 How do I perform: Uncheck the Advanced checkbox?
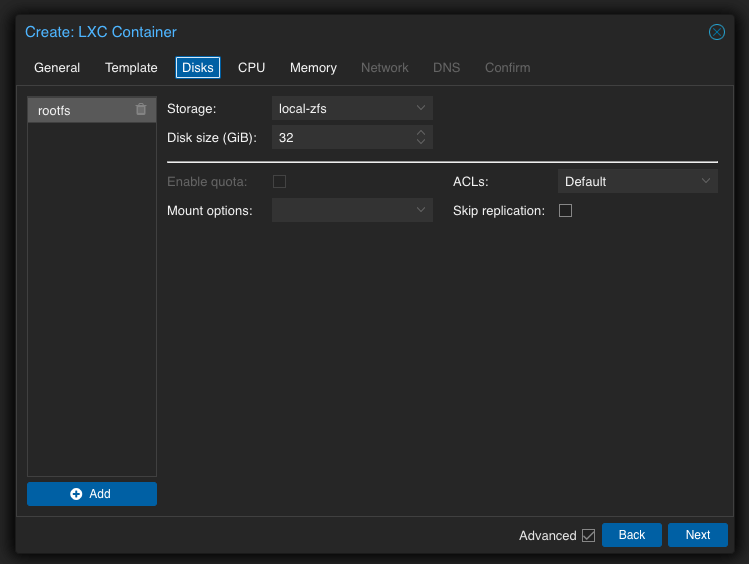588,535
